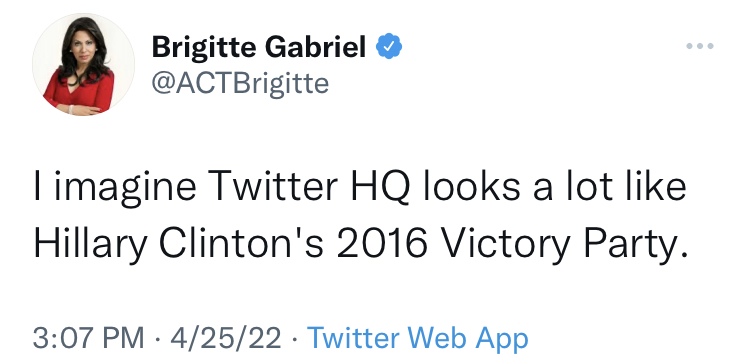
Task: Click the leading "I" of the tweet
Action: pyautogui.click(x=37, y=186)
